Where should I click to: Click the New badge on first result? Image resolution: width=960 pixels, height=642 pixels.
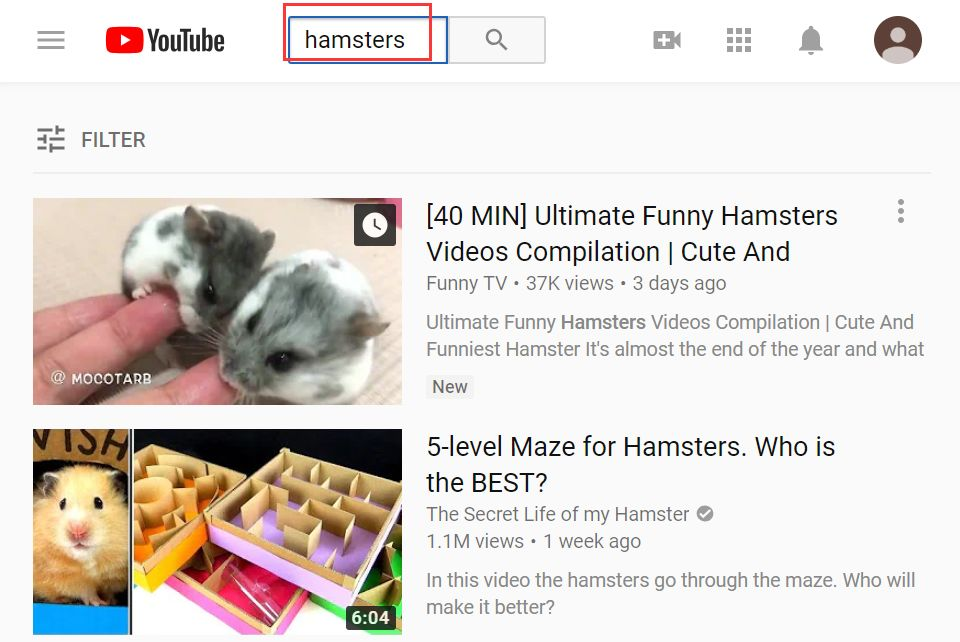[450, 387]
